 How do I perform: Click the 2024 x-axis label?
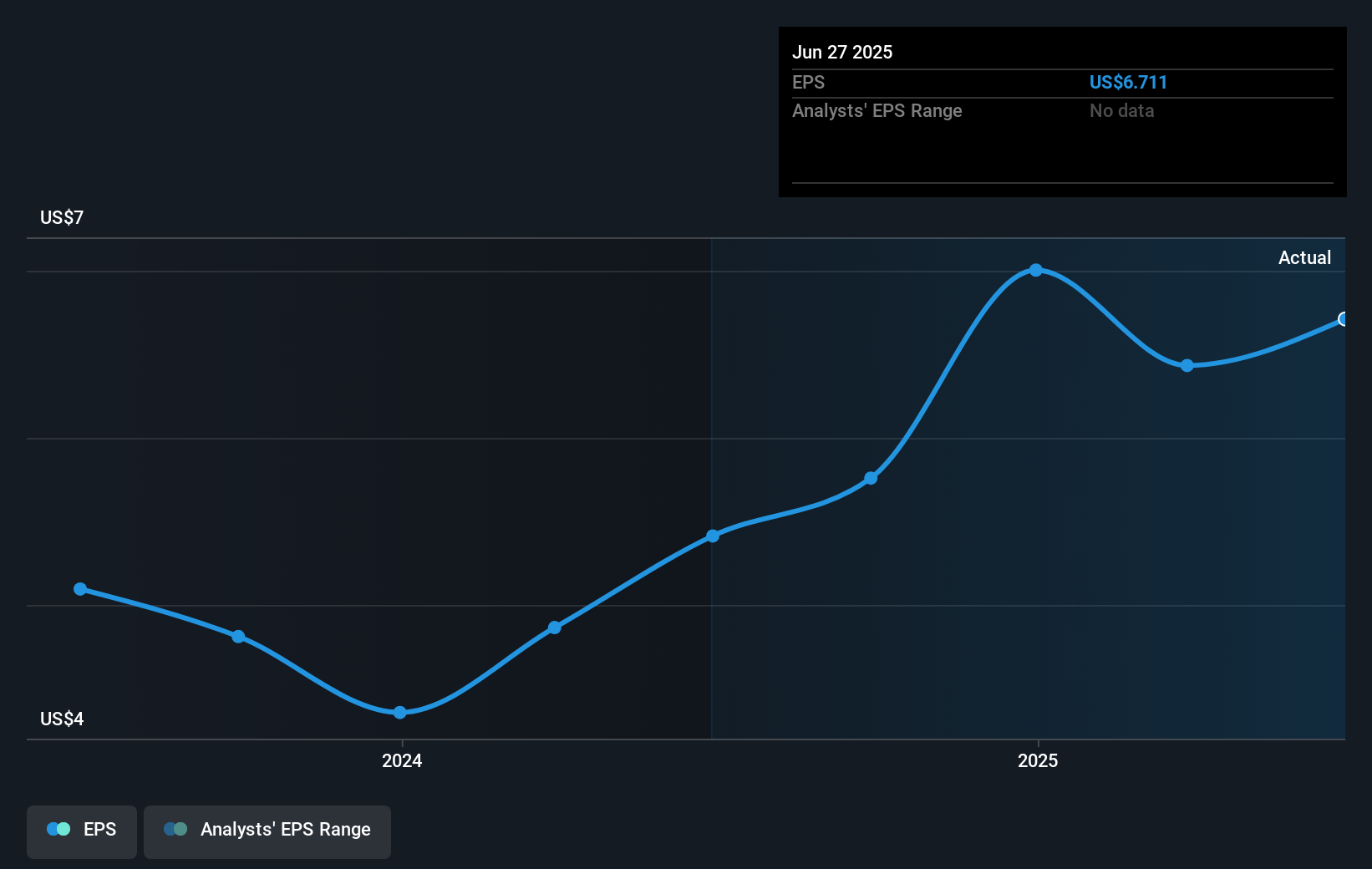pos(402,760)
